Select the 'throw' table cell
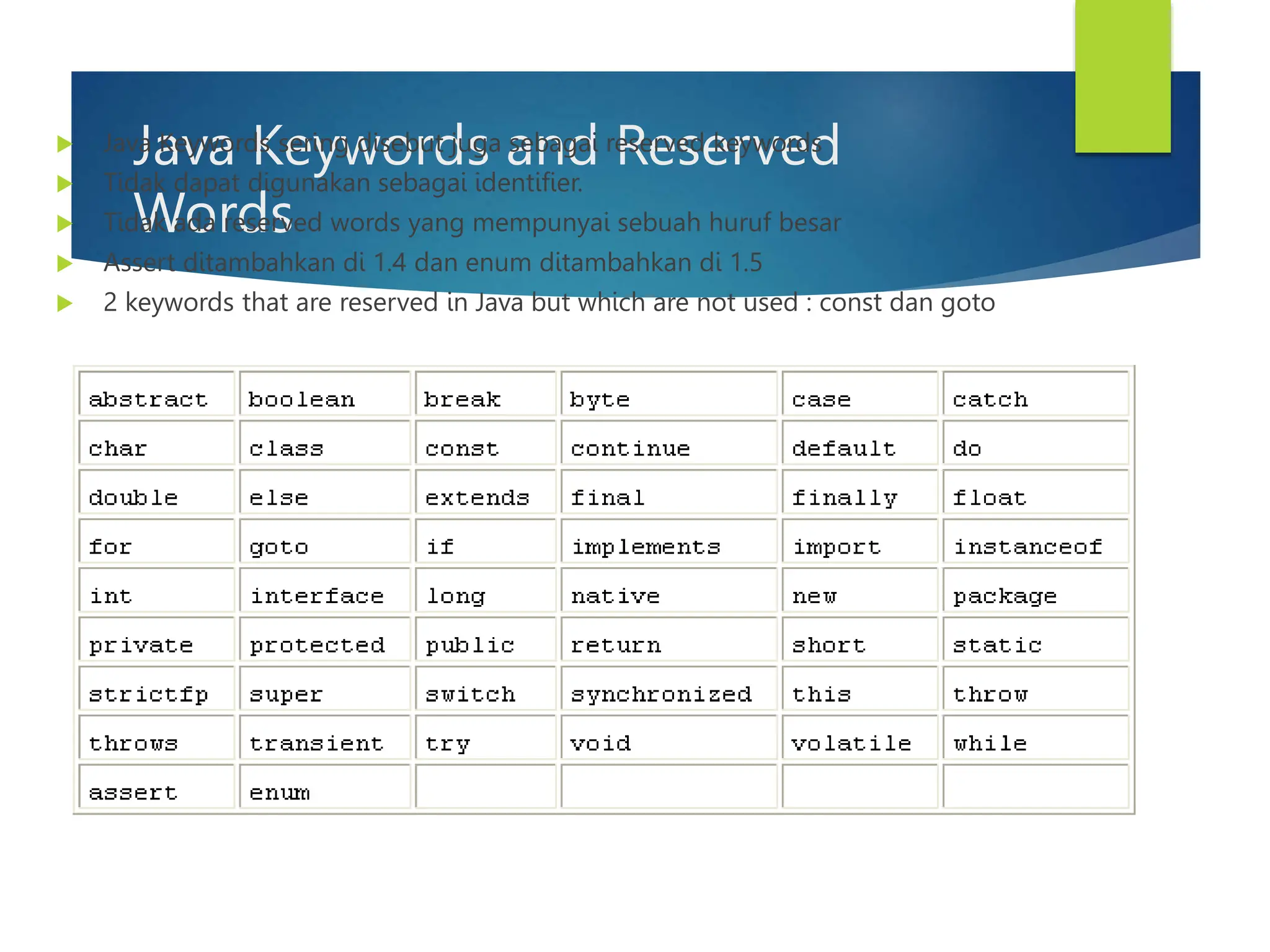 1036,687
